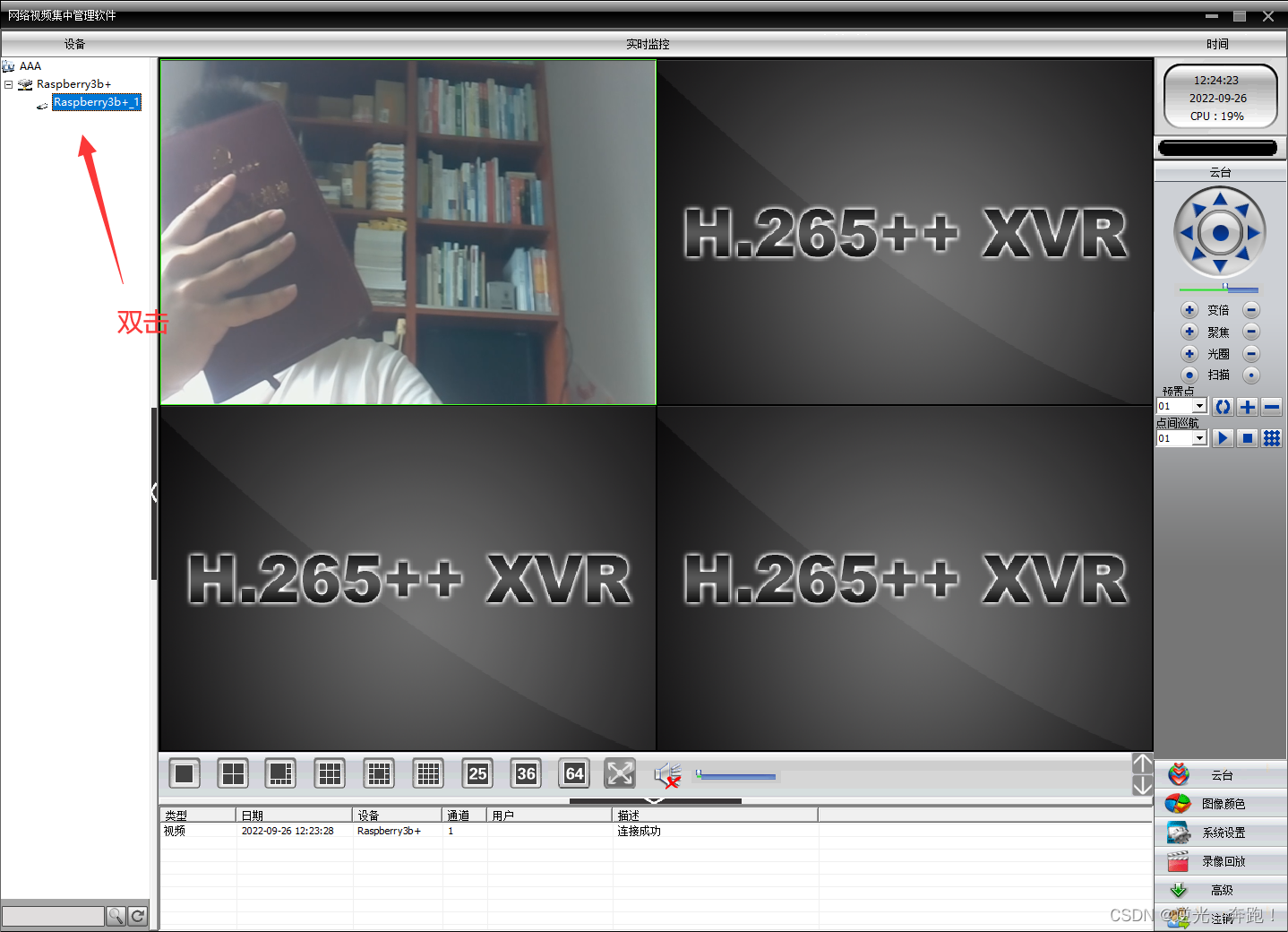
Task: Click 类型 log column header
Action: (198, 815)
